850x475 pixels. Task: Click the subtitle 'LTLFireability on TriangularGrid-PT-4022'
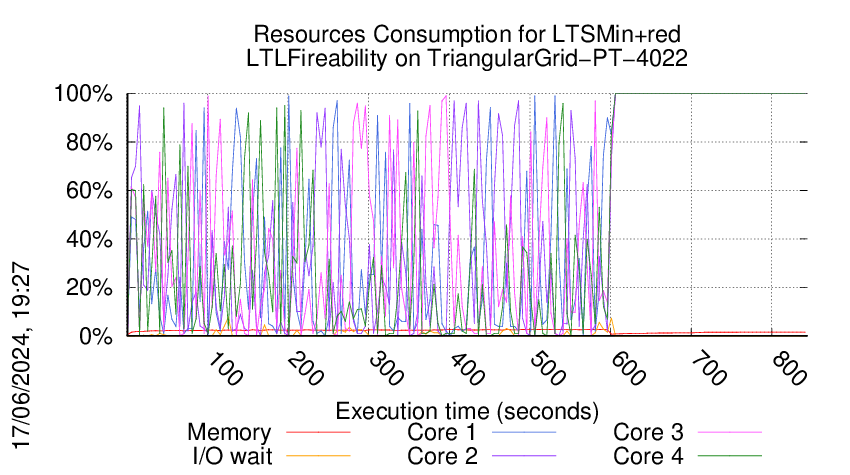[467, 58]
